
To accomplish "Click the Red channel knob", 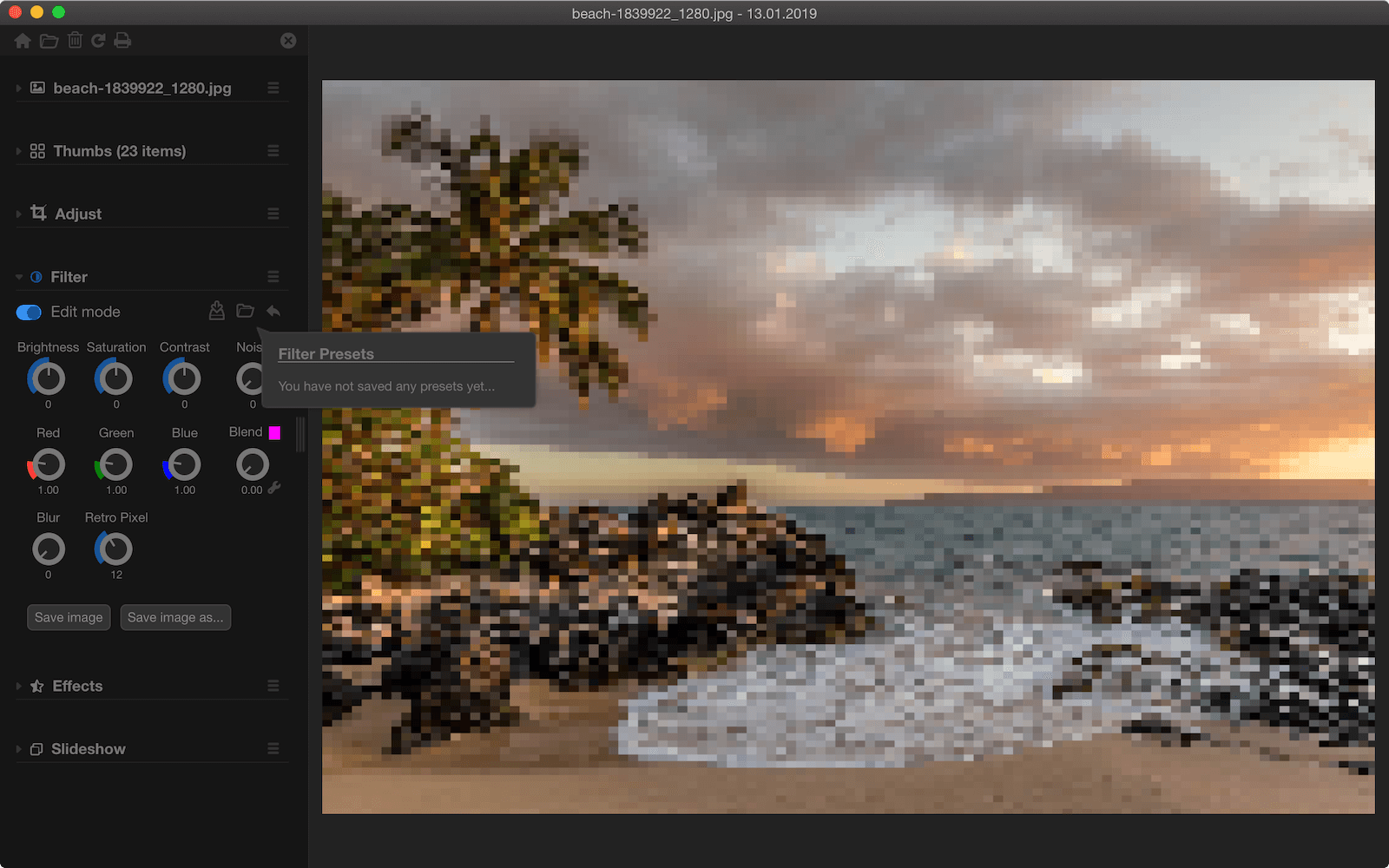I will click(x=48, y=464).
